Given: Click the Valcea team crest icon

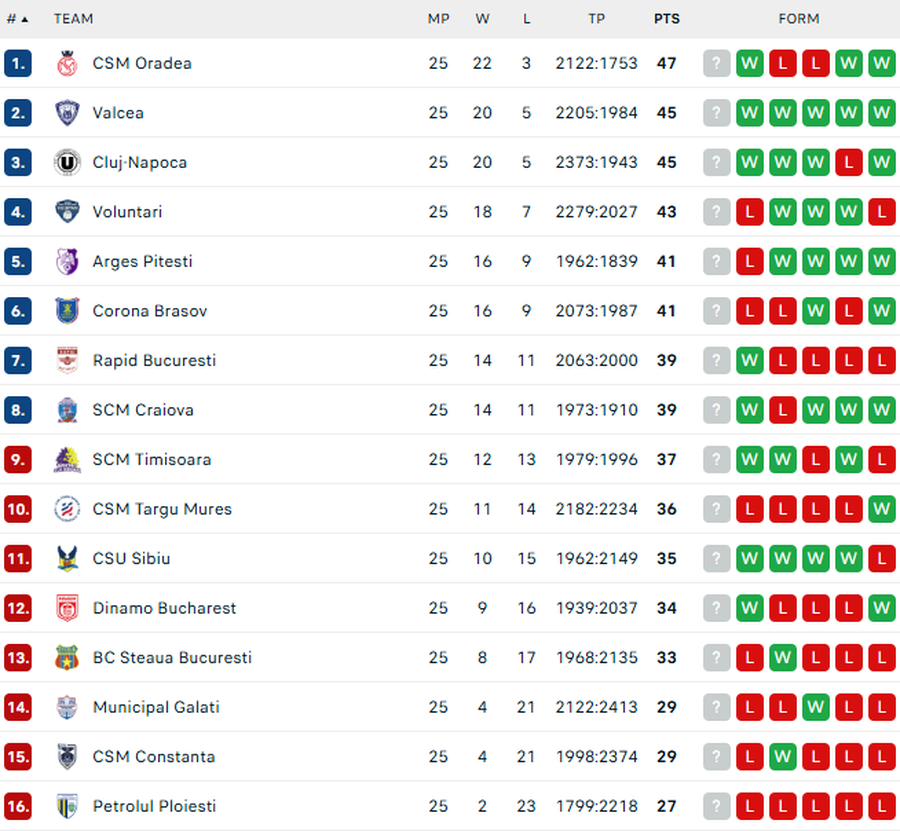Looking at the screenshot, I should pos(67,113).
